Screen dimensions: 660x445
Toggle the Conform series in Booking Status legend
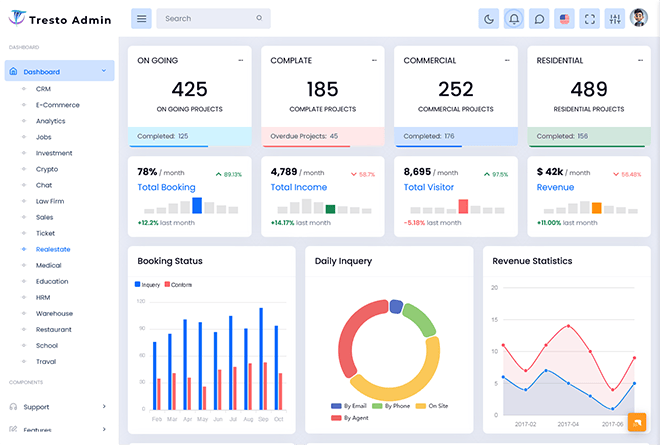click(x=178, y=285)
